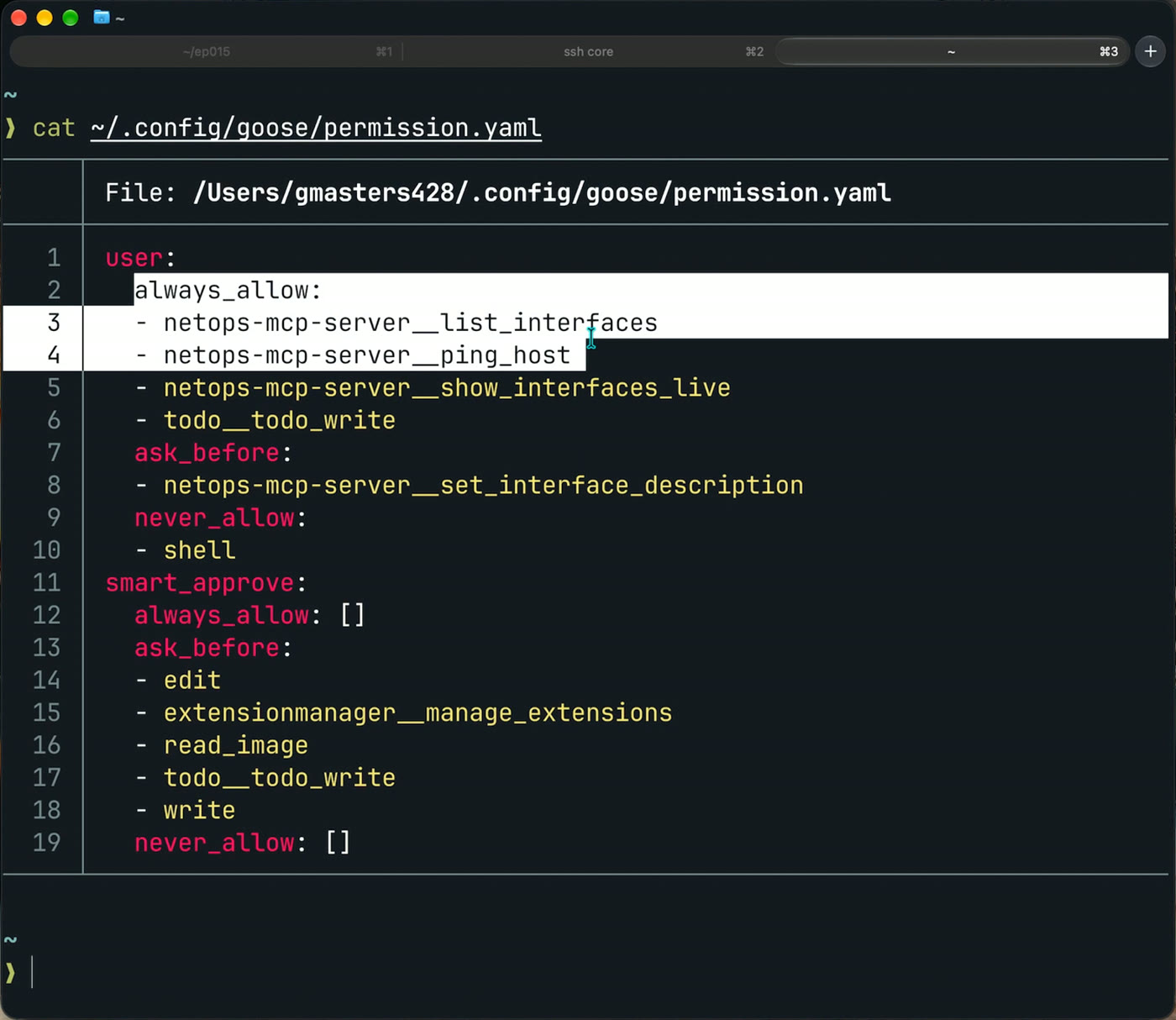Click netops-mcp-server__set_interface_description entry
Viewport: 1176px width, 1020px height.
[x=484, y=486]
